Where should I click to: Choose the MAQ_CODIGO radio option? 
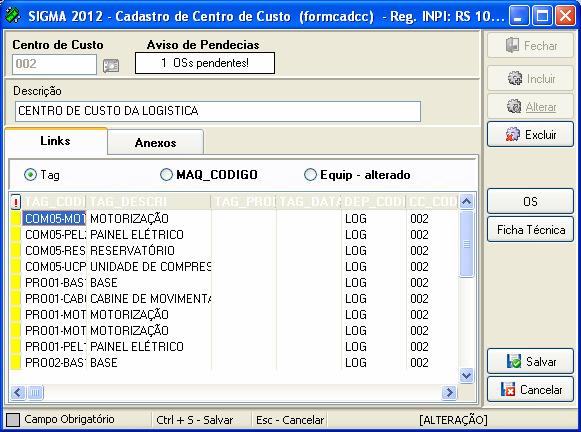166,175
